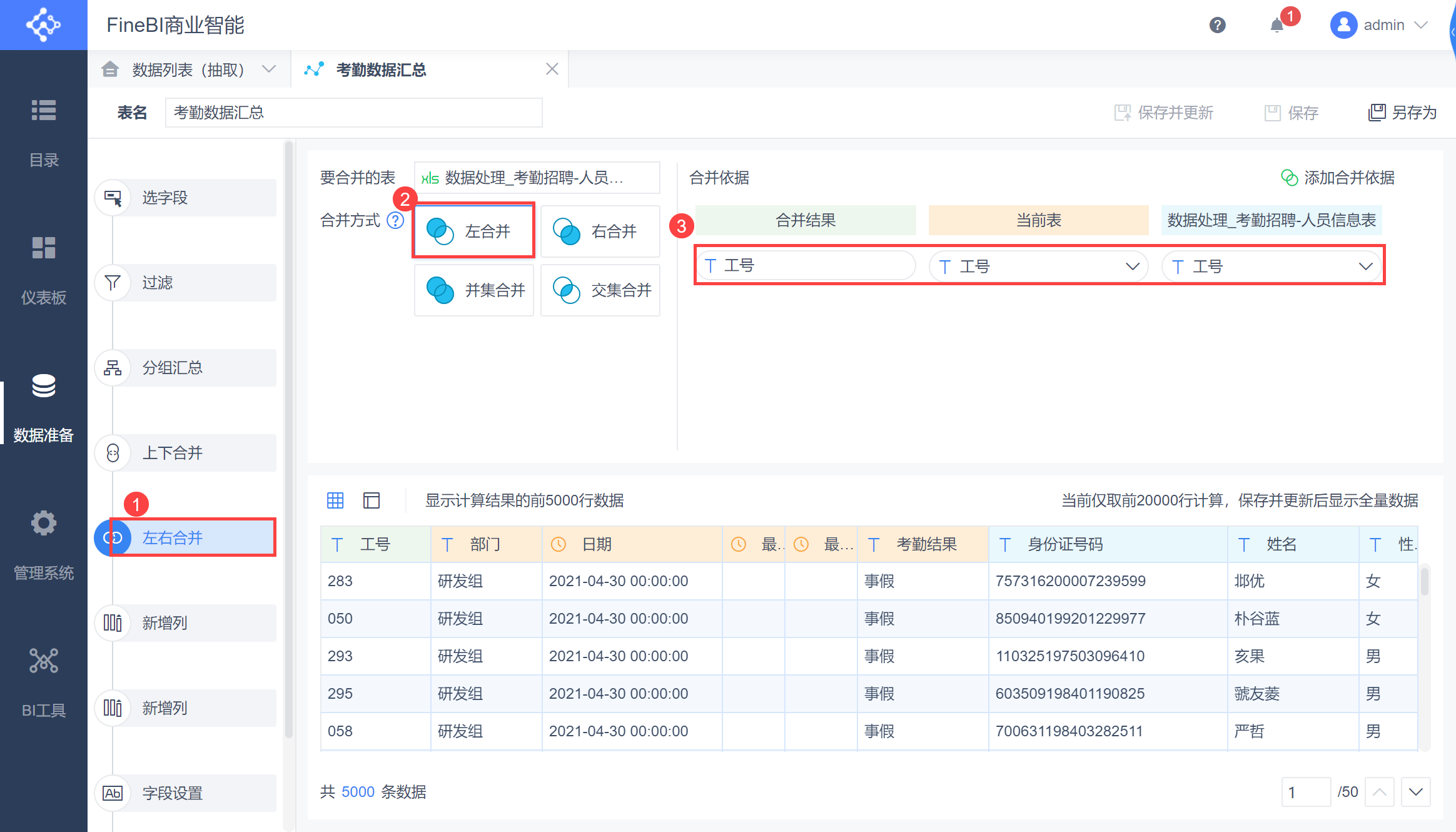Expand the 数据列表（抽取） dropdown arrow
The image size is (1456, 832).
(x=269, y=69)
